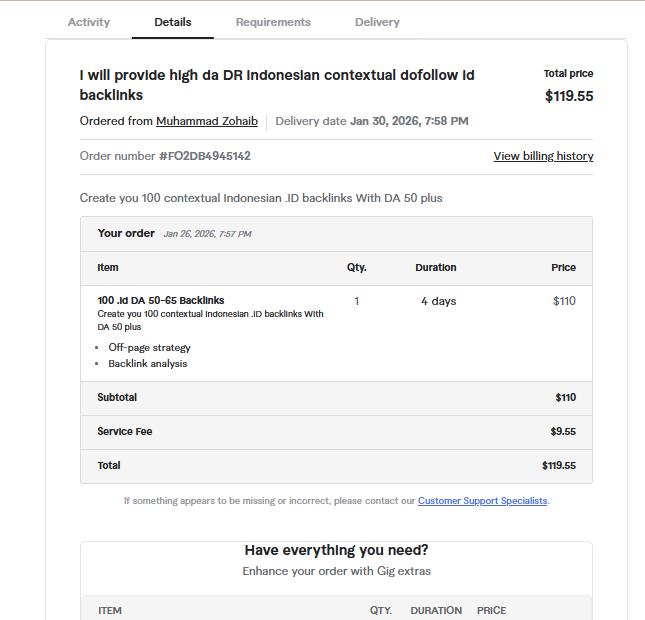Click the Subtotal row amount $110
Screen dimensions: 645x620
(565, 398)
